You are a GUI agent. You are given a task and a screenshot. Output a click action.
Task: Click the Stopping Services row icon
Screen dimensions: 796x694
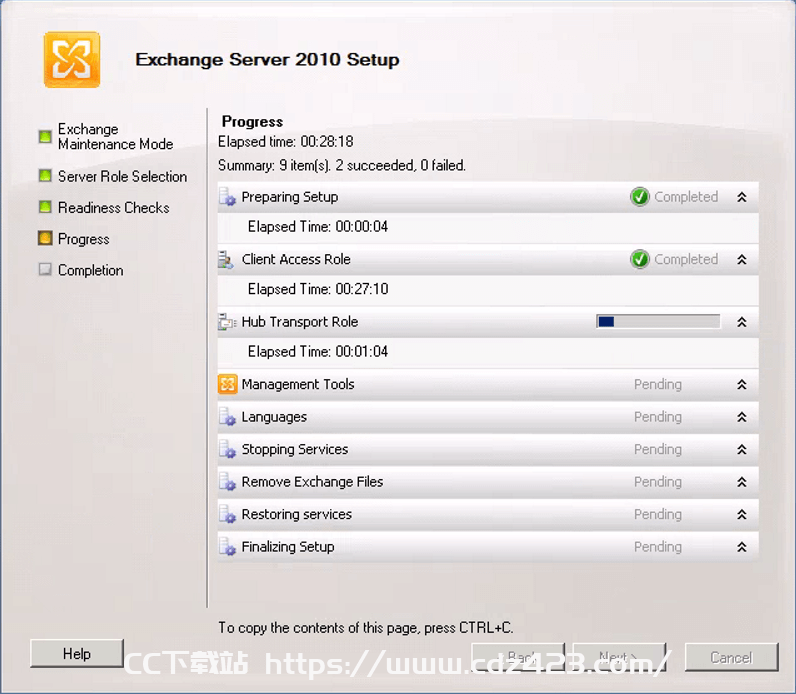227,449
